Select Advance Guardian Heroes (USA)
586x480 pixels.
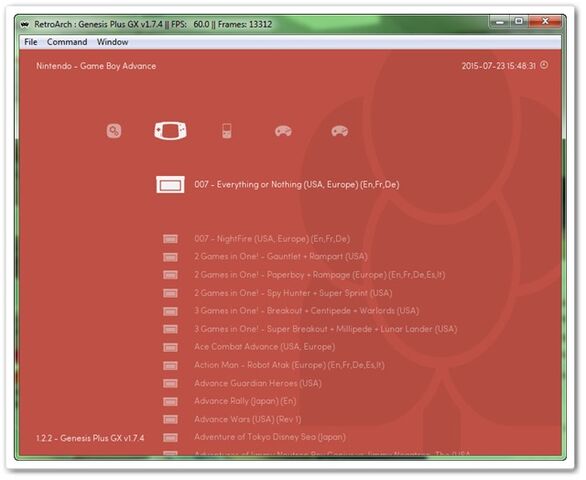tap(257, 383)
